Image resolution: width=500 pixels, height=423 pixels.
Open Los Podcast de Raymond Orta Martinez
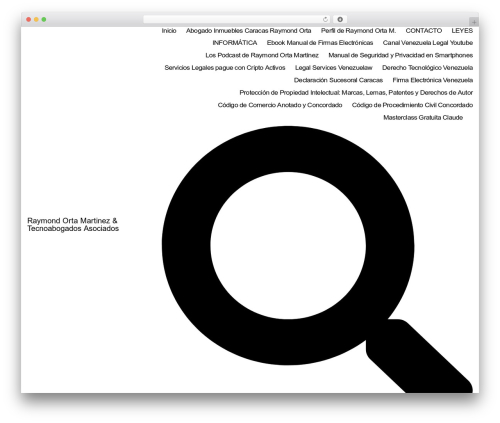(x=262, y=55)
